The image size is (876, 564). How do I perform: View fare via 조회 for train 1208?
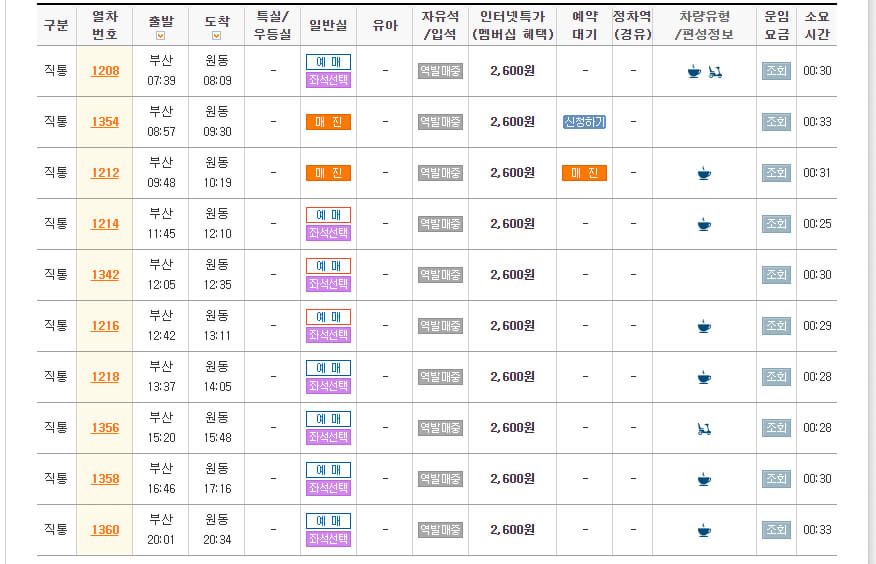pyautogui.click(x=776, y=71)
